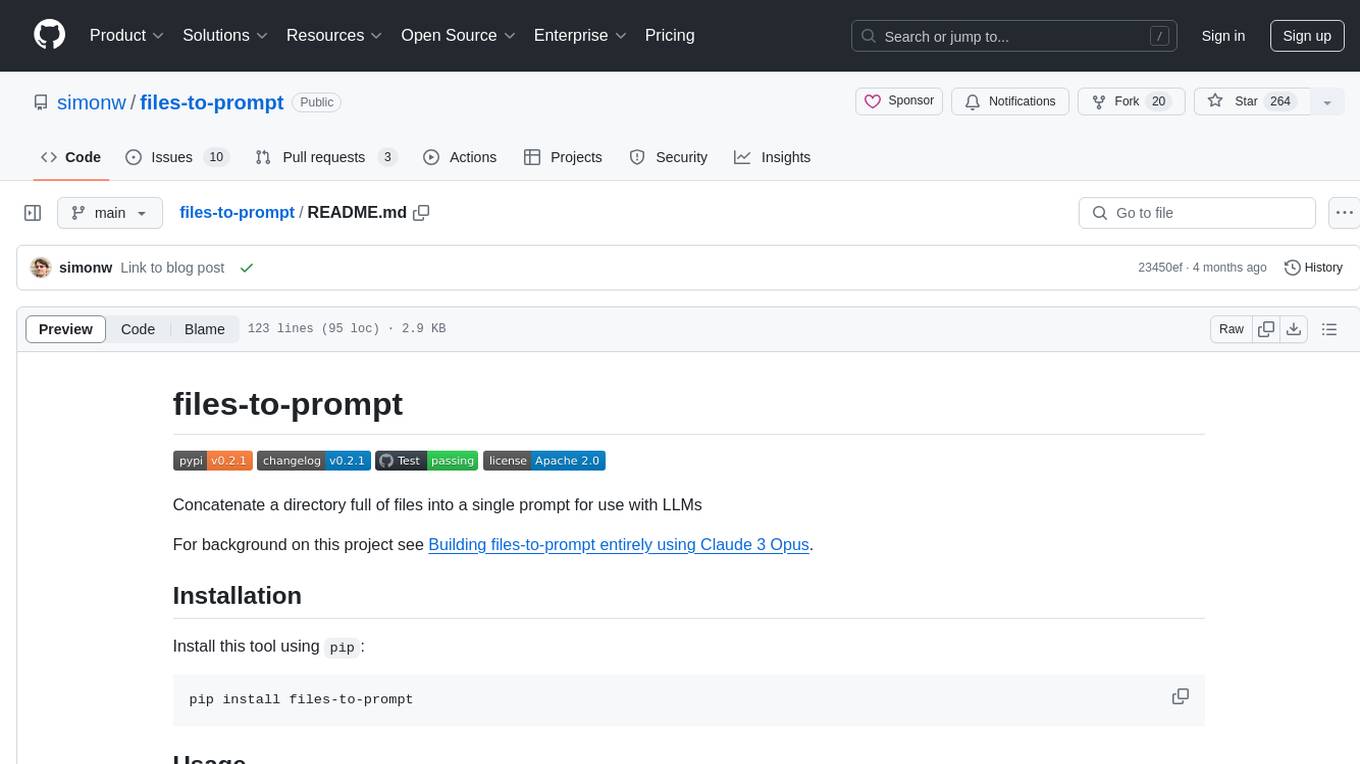This screenshot has height=764, width=1360.
Task: Download the raw file
Action: click(x=1293, y=329)
